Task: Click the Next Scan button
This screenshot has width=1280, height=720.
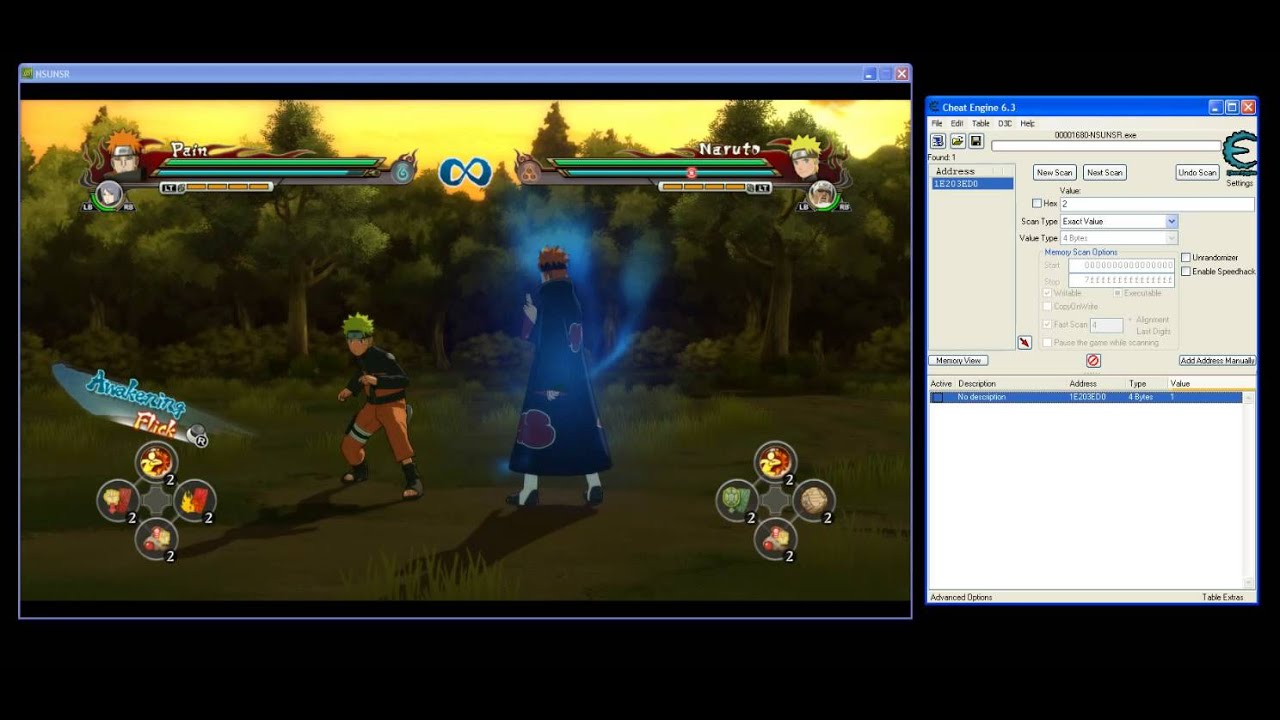Action: (x=1104, y=172)
